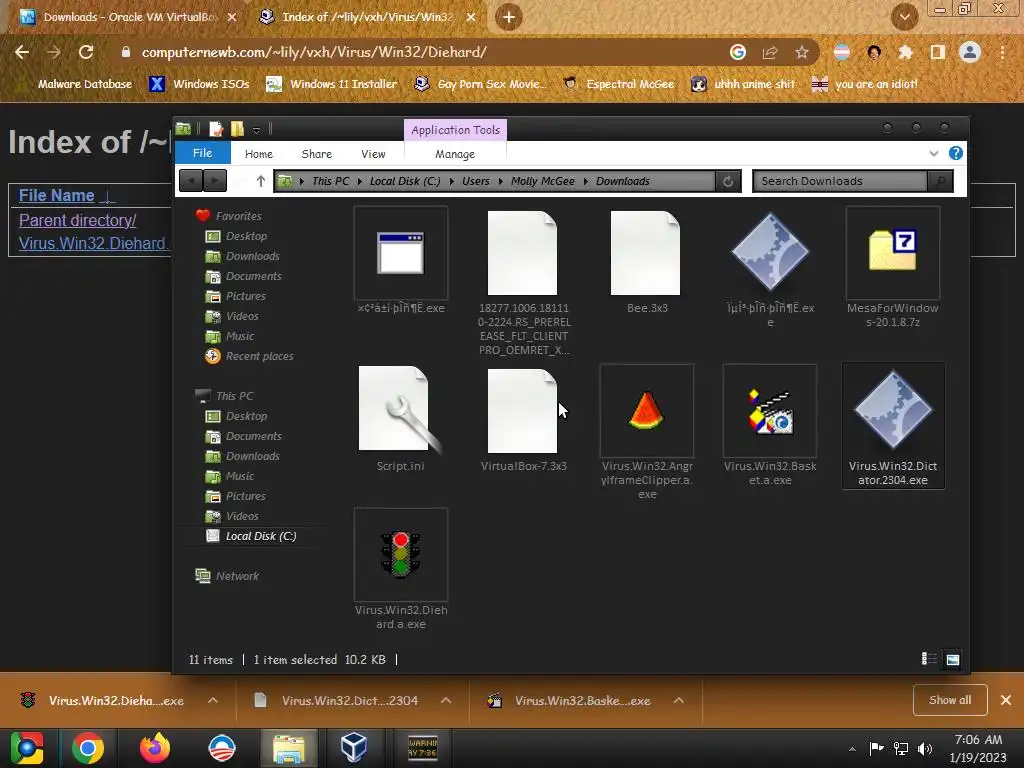Expand the Users breadcrumb arrow
The height and width of the screenshot is (768, 1024).
pyautogui.click(x=501, y=182)
